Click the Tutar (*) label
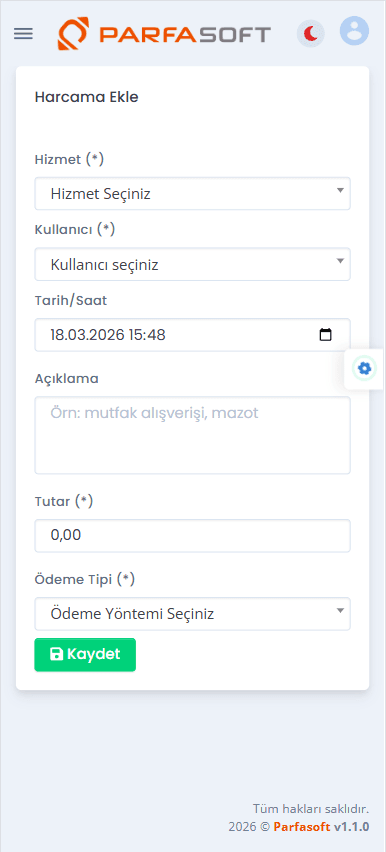The image size is (386, 852). [x=64, y=502]
